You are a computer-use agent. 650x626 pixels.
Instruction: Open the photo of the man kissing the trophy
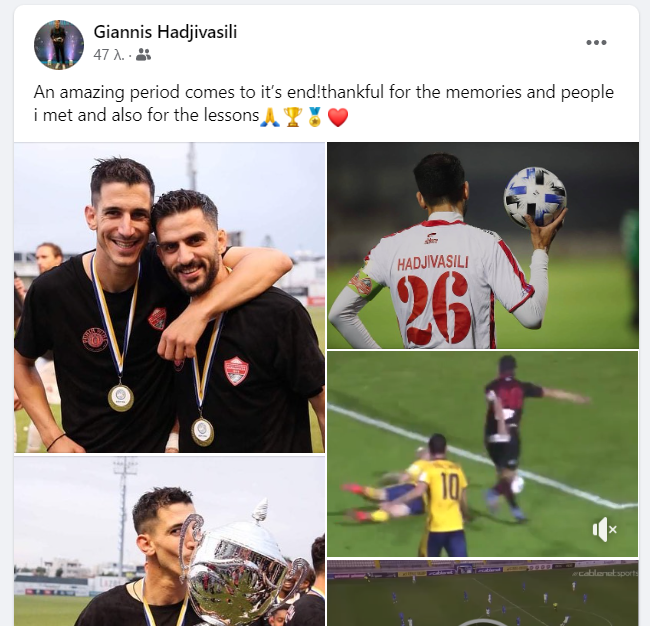tap(170, 541)
